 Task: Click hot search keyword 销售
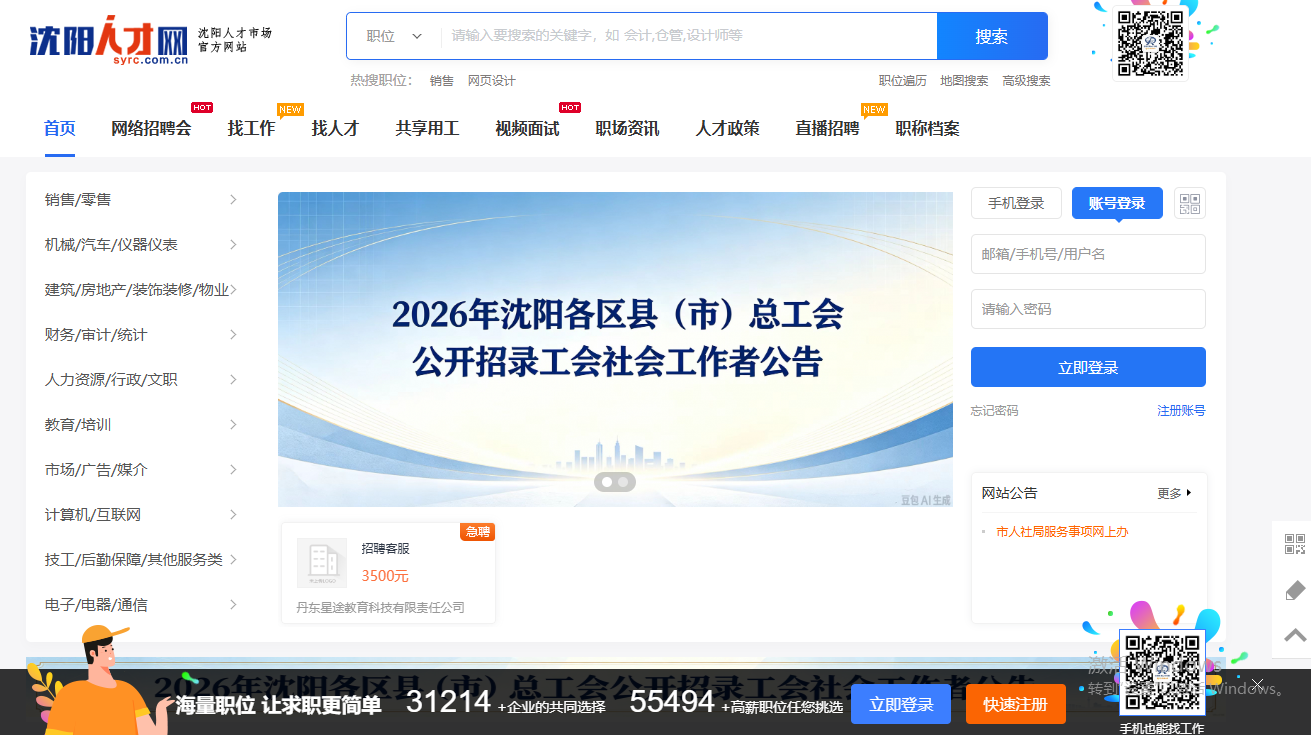pyautogui.click(x=441, y=81)
